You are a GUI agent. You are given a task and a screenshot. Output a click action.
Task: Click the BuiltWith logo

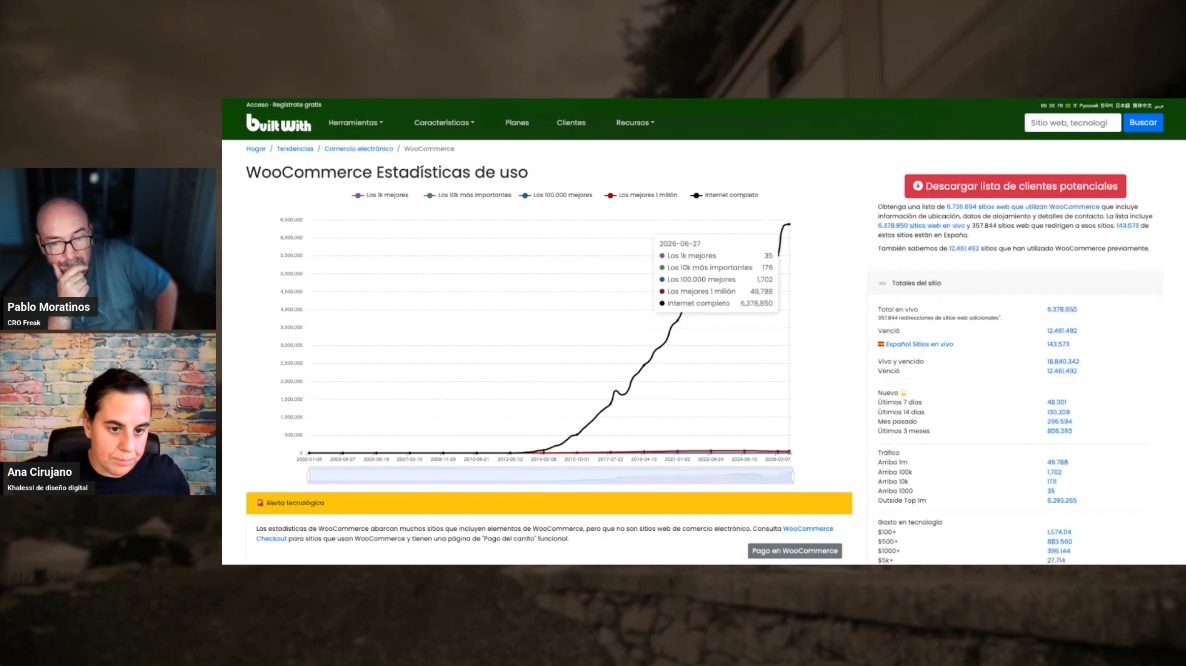click(278, 123)
